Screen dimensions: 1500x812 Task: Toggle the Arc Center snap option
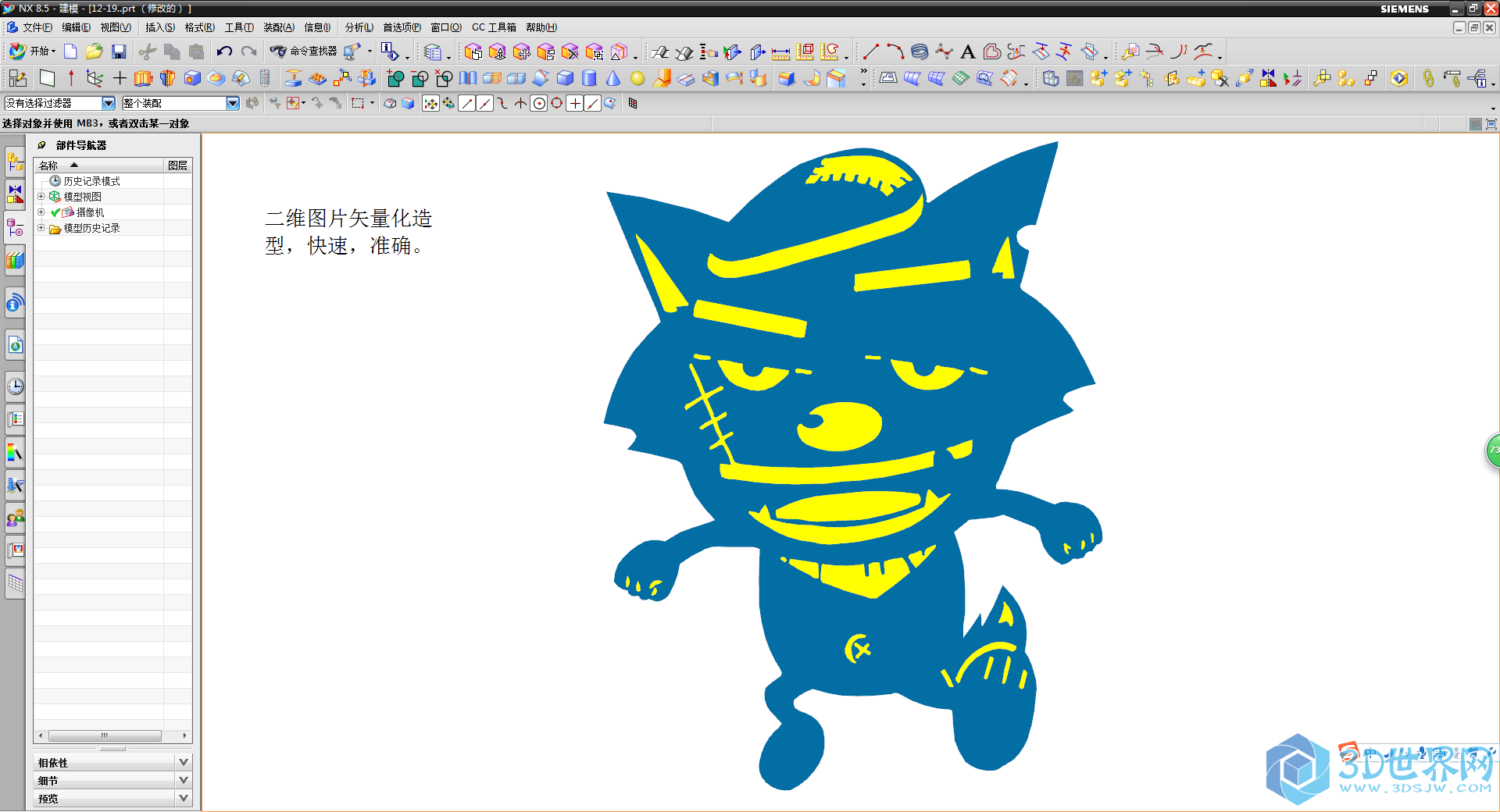tap(539, 103)
